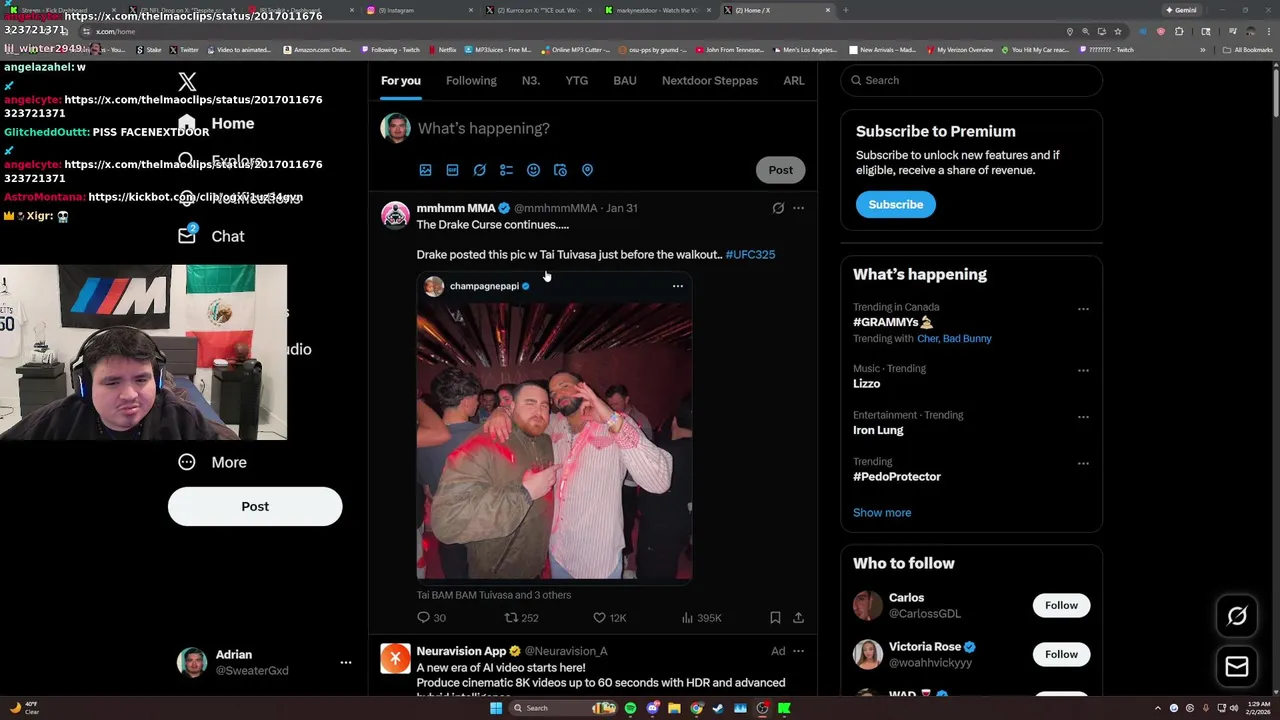
Task: Click Grok actions icon on mmhmm MMA post
Action: tap(778, 208)
